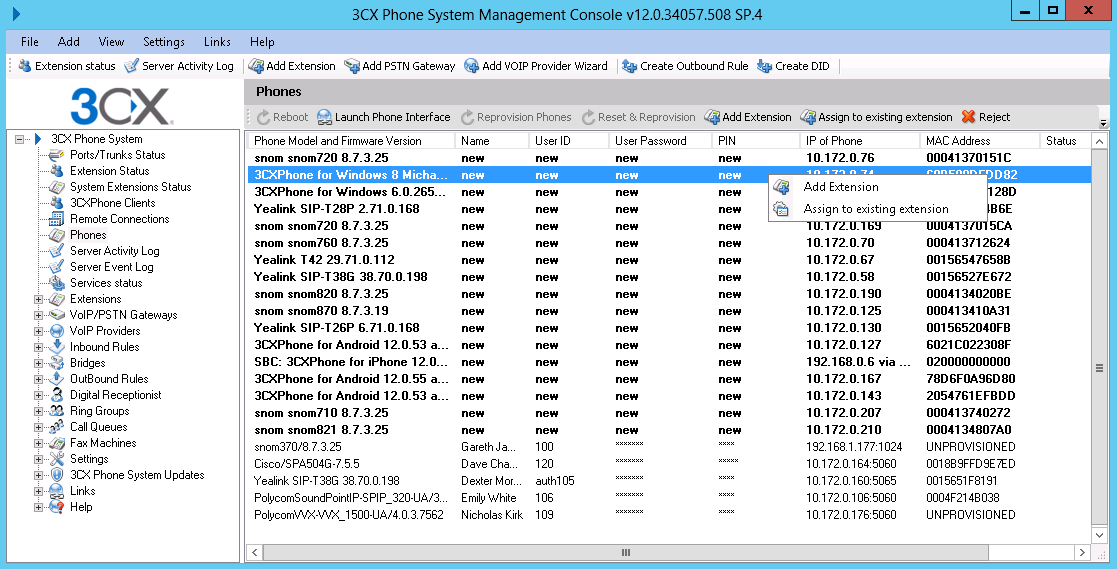
Task: Click the Remote Connections tree icon
Action: point(57,219)
